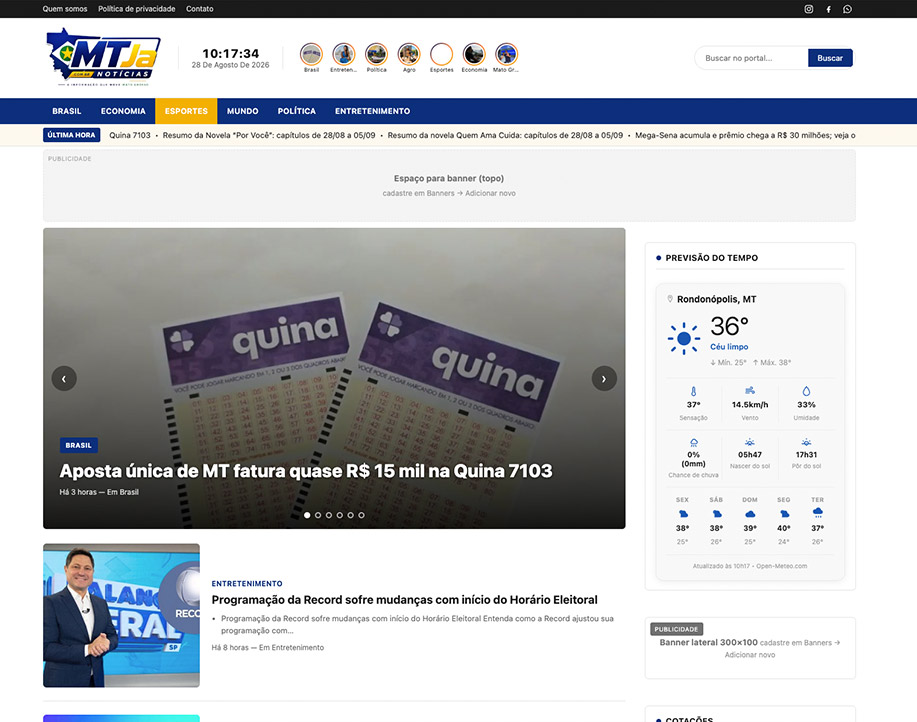This screenshot has width=917, height=722.
Task: Click the DOM forecast cloud icon
Action: pyautogui.click(x=750, y=514)
